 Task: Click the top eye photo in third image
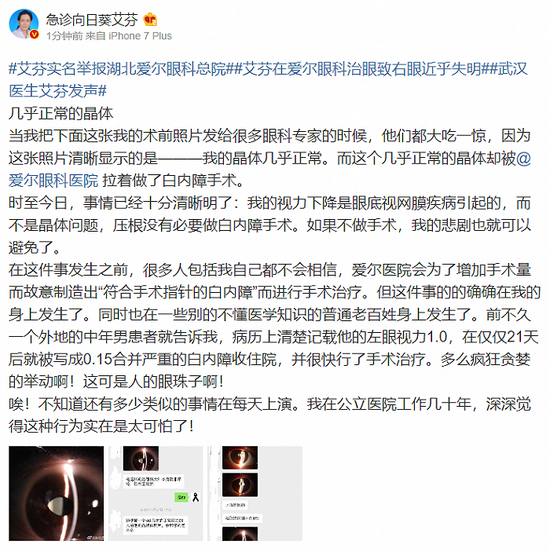240,457
